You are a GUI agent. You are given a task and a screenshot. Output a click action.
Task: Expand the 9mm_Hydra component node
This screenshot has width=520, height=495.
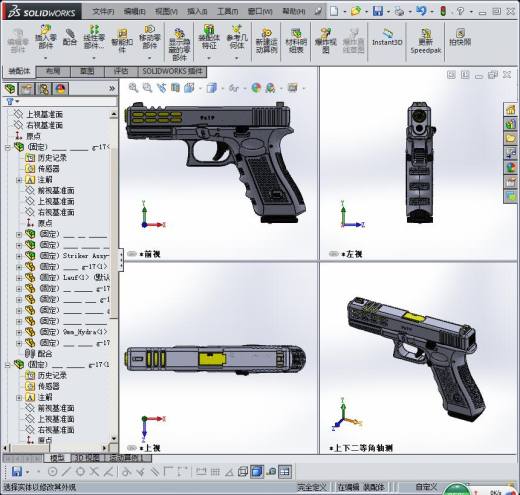coord(19,332)
